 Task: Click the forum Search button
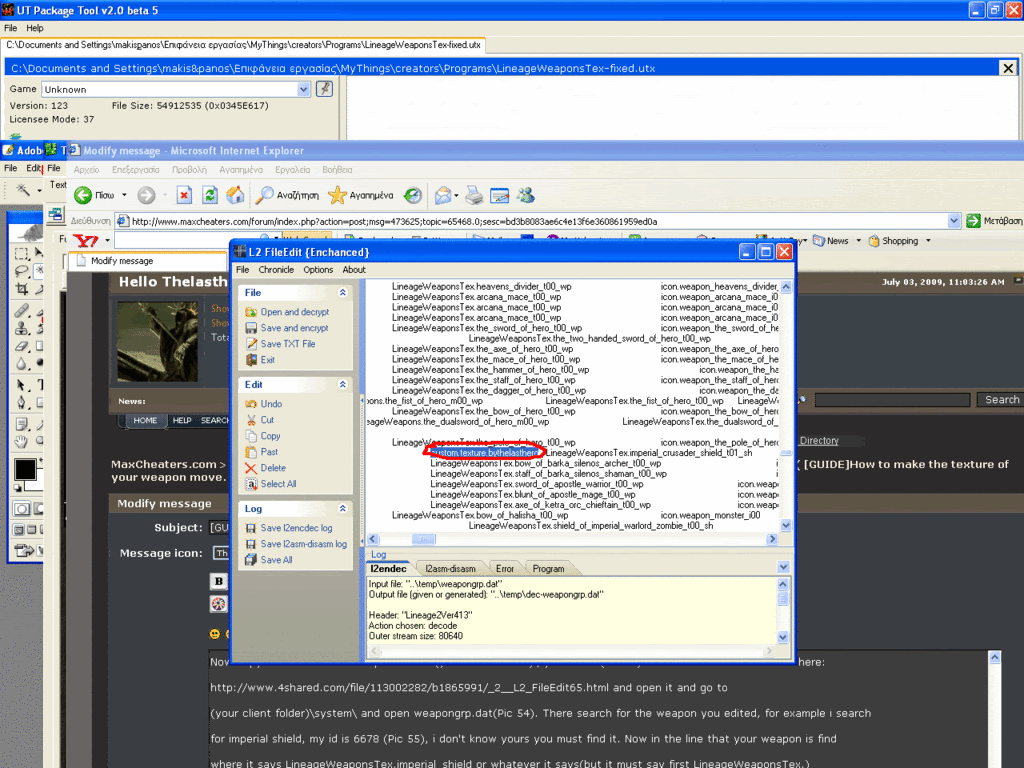pos(1001,400)
